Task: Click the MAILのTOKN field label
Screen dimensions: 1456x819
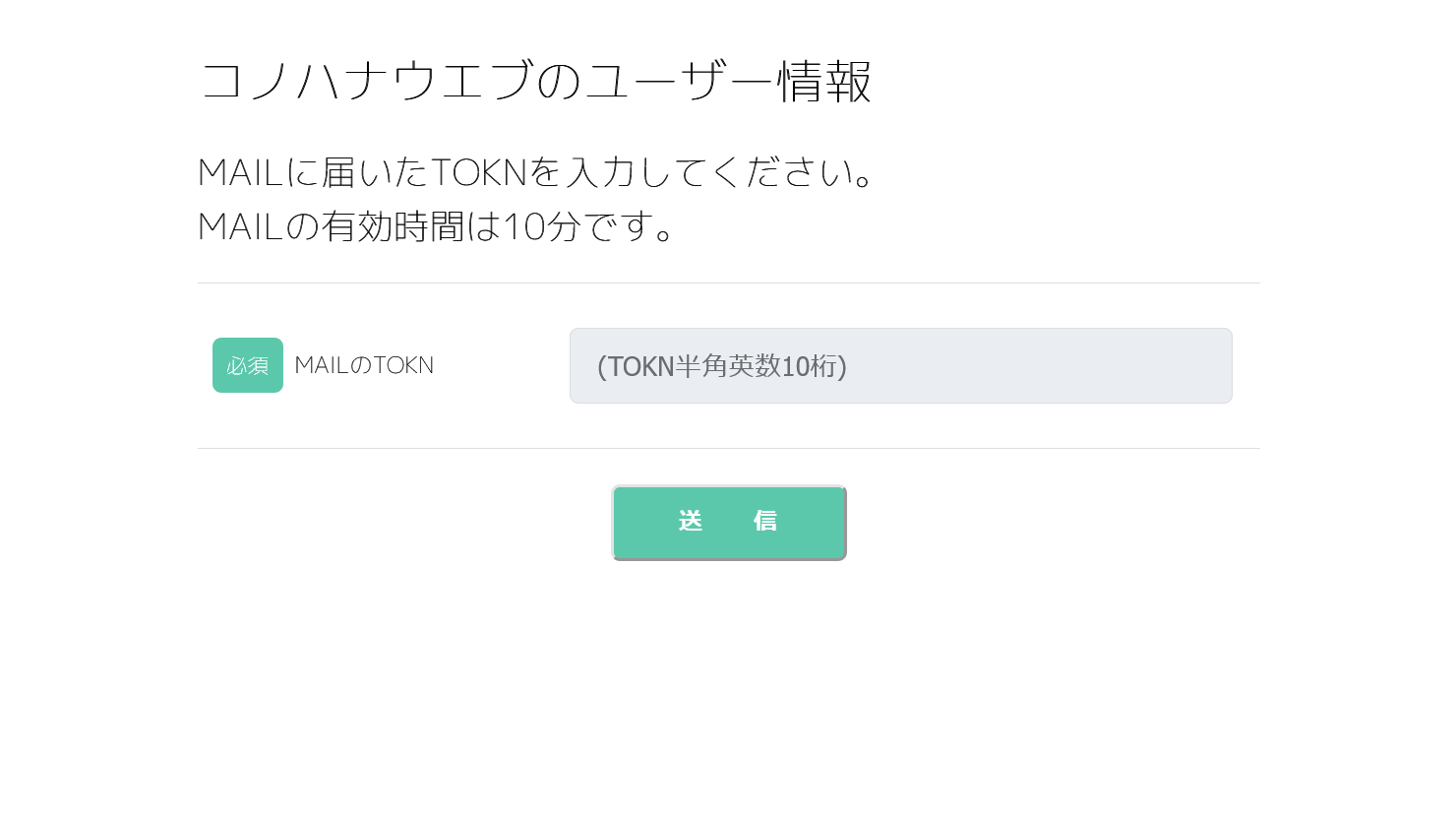Action: tap(364, 365)
